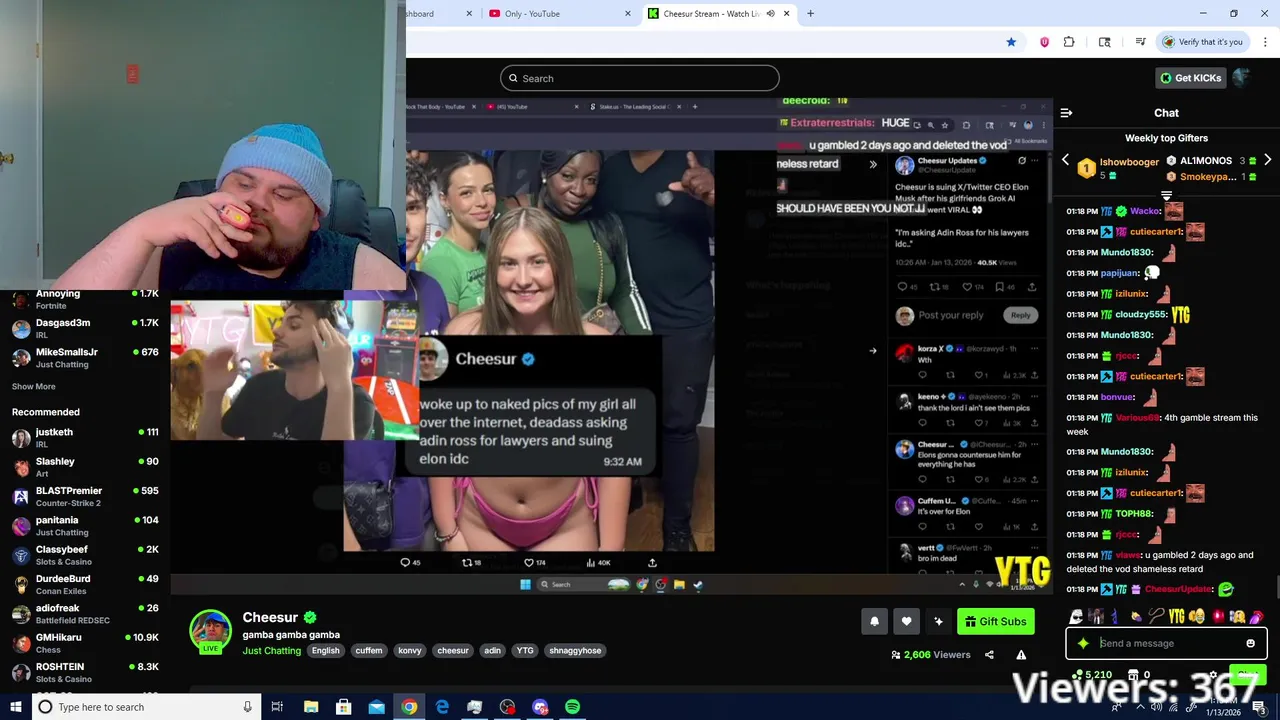Report the stream via the warning triangle icon
The image size is (1280, 720).
[x=1021, y=655]
